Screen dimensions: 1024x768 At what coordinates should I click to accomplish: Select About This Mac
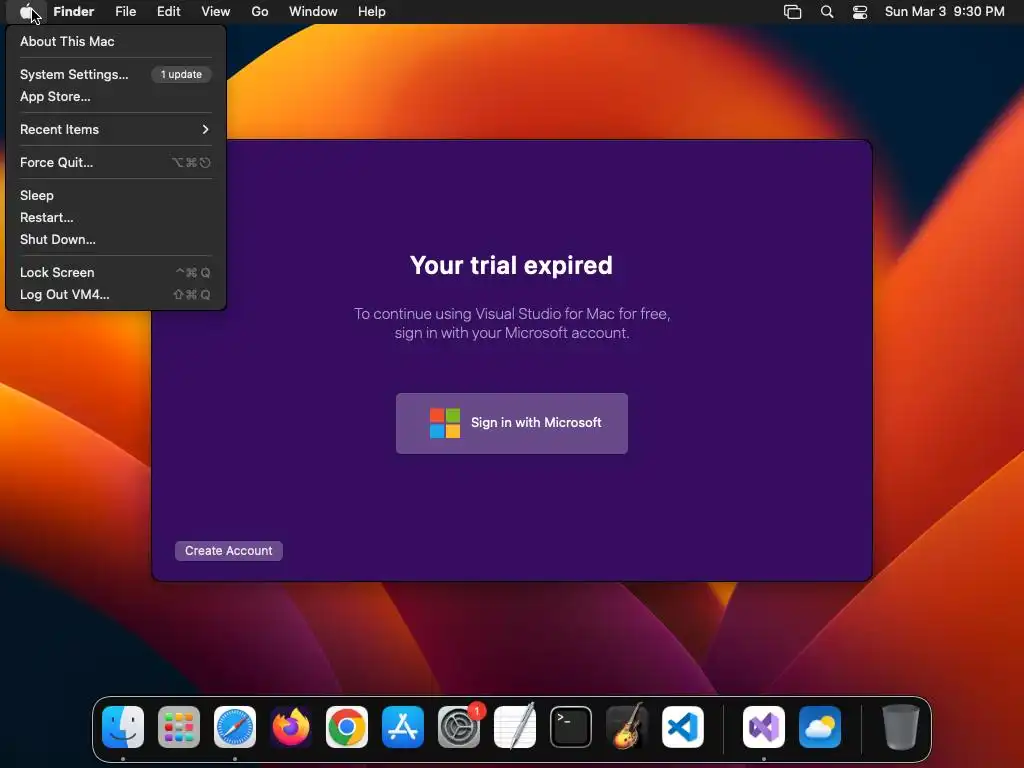(x=116, y=41)
